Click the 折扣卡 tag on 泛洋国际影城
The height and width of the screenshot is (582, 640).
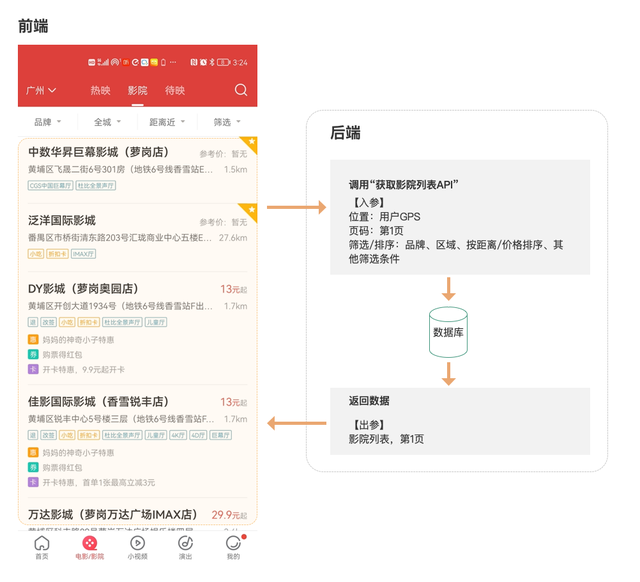(57, 254)
